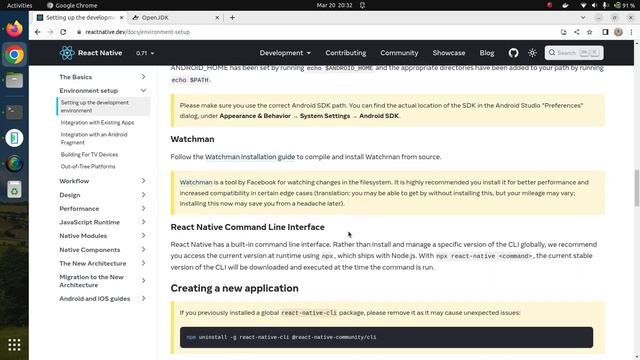Screen dimensions: 640x360
Task: Reload the page with refresh icon
Action: tap(63, 32)
